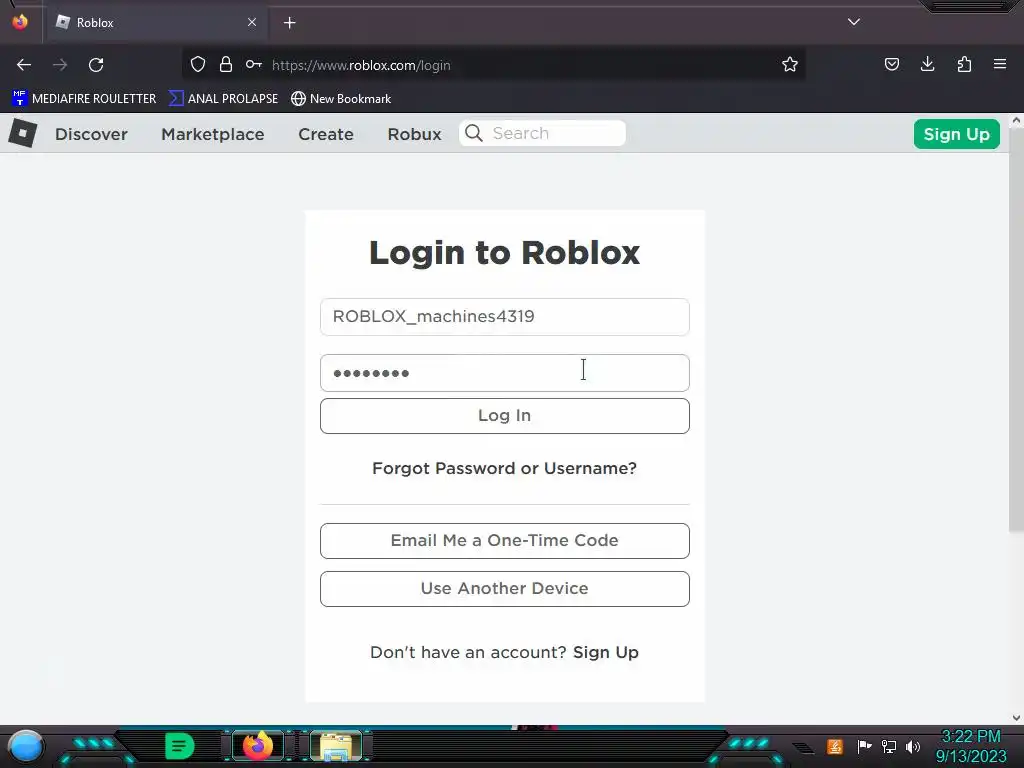
Task: Open the network tray icon
Action: pyautogui.click(x=889, y=746)
